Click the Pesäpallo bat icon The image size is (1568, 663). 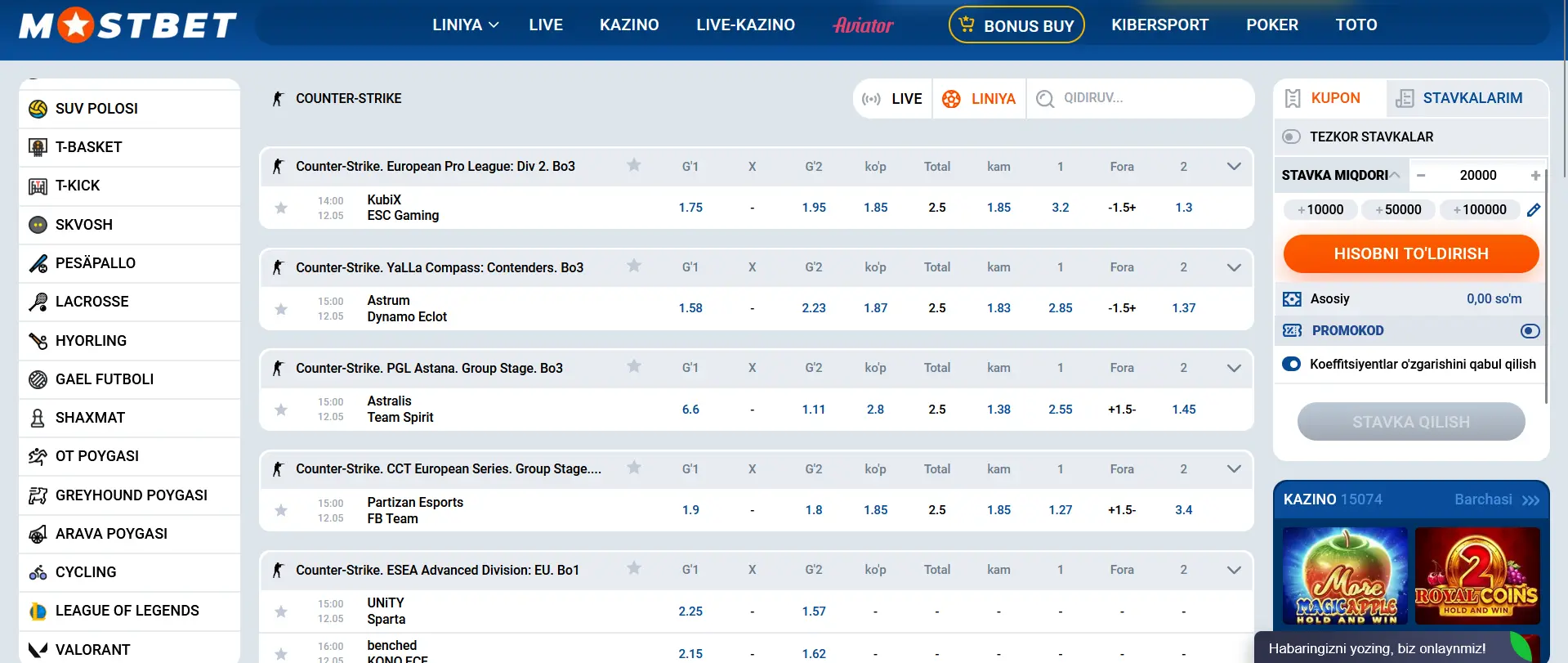point(38,263)
